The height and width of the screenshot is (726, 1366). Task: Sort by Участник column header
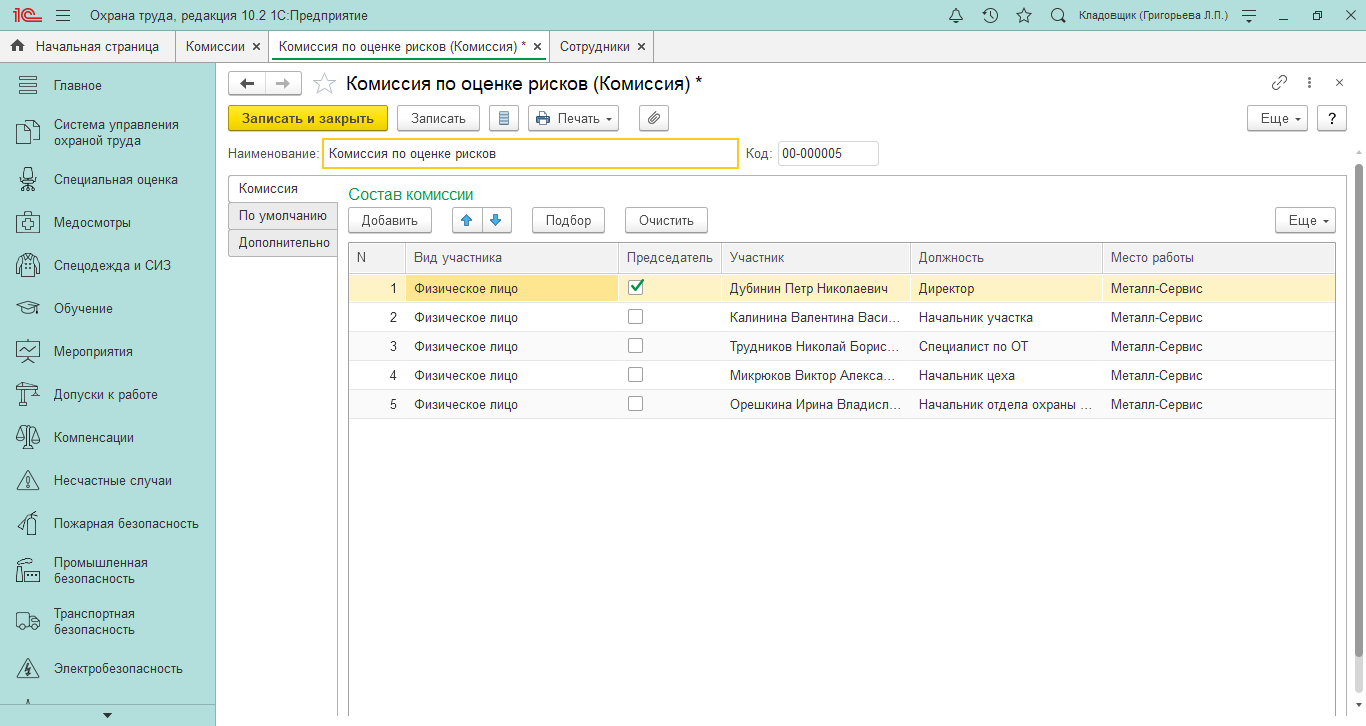click(x=816, y=257)
